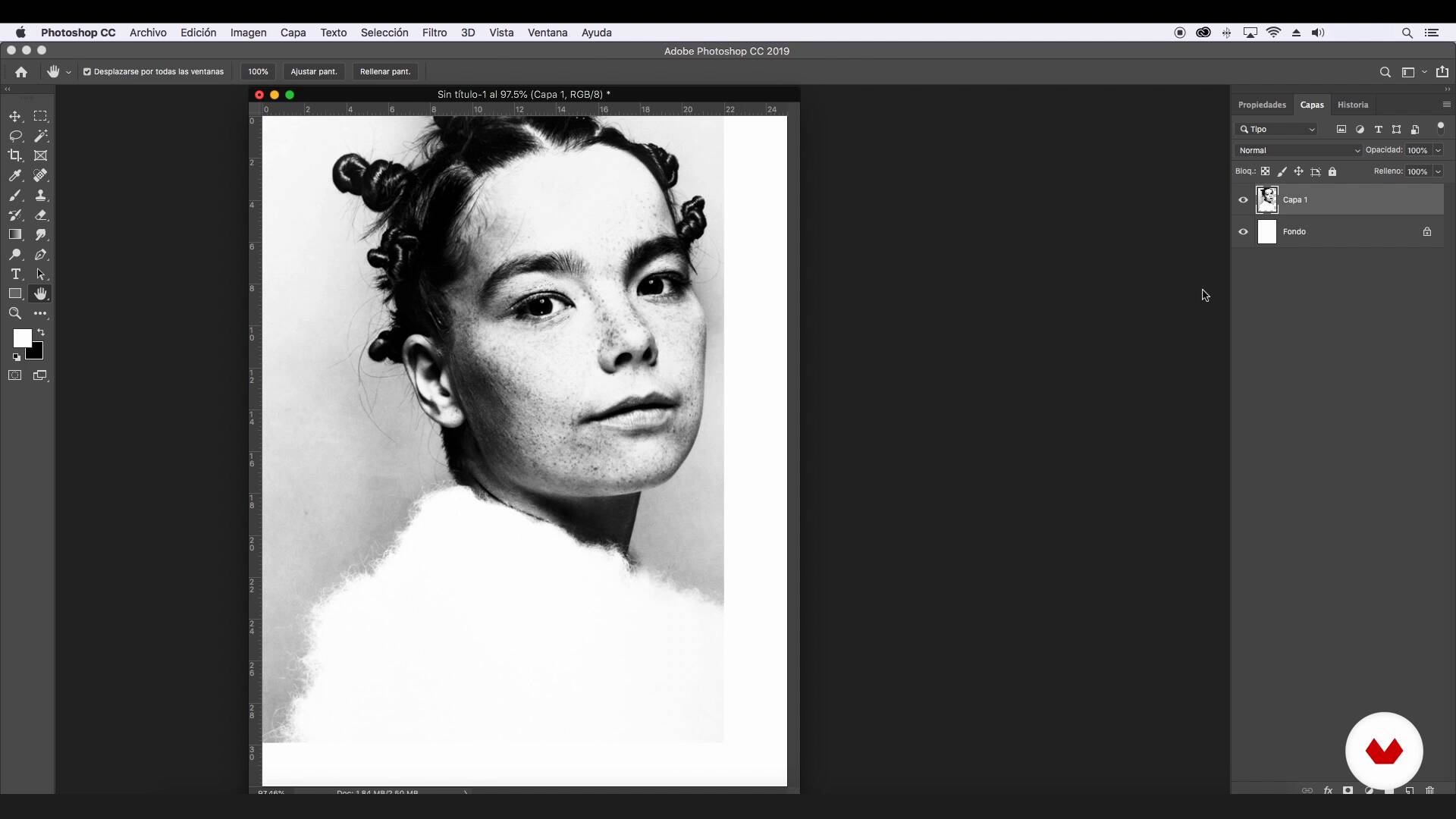This screenshot has height=819, width=1456.
Task: Filter layers by shape layers
Action: tap(1397, 130)
